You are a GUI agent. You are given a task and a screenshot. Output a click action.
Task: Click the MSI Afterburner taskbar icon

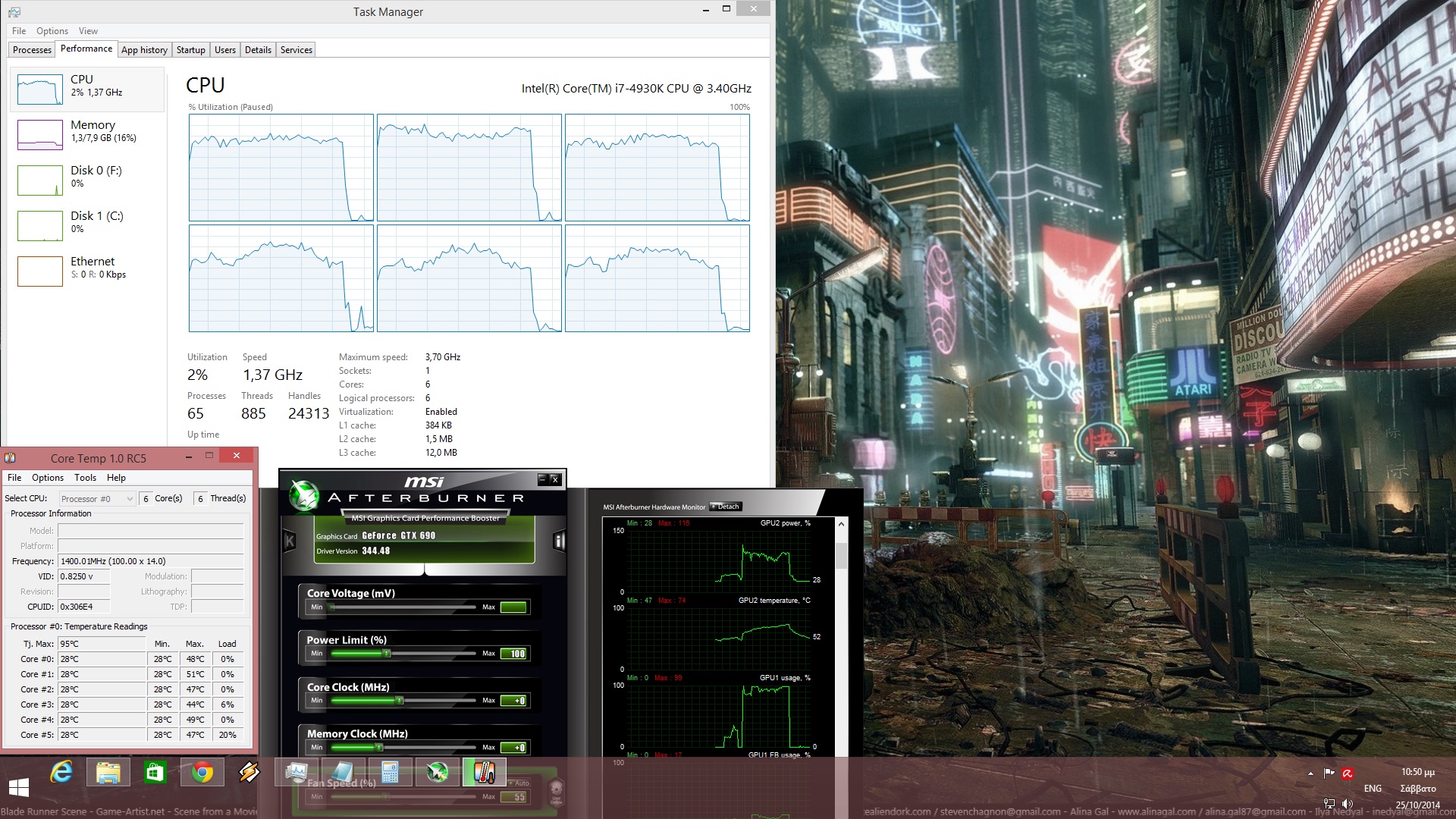[x=437, y=773]
